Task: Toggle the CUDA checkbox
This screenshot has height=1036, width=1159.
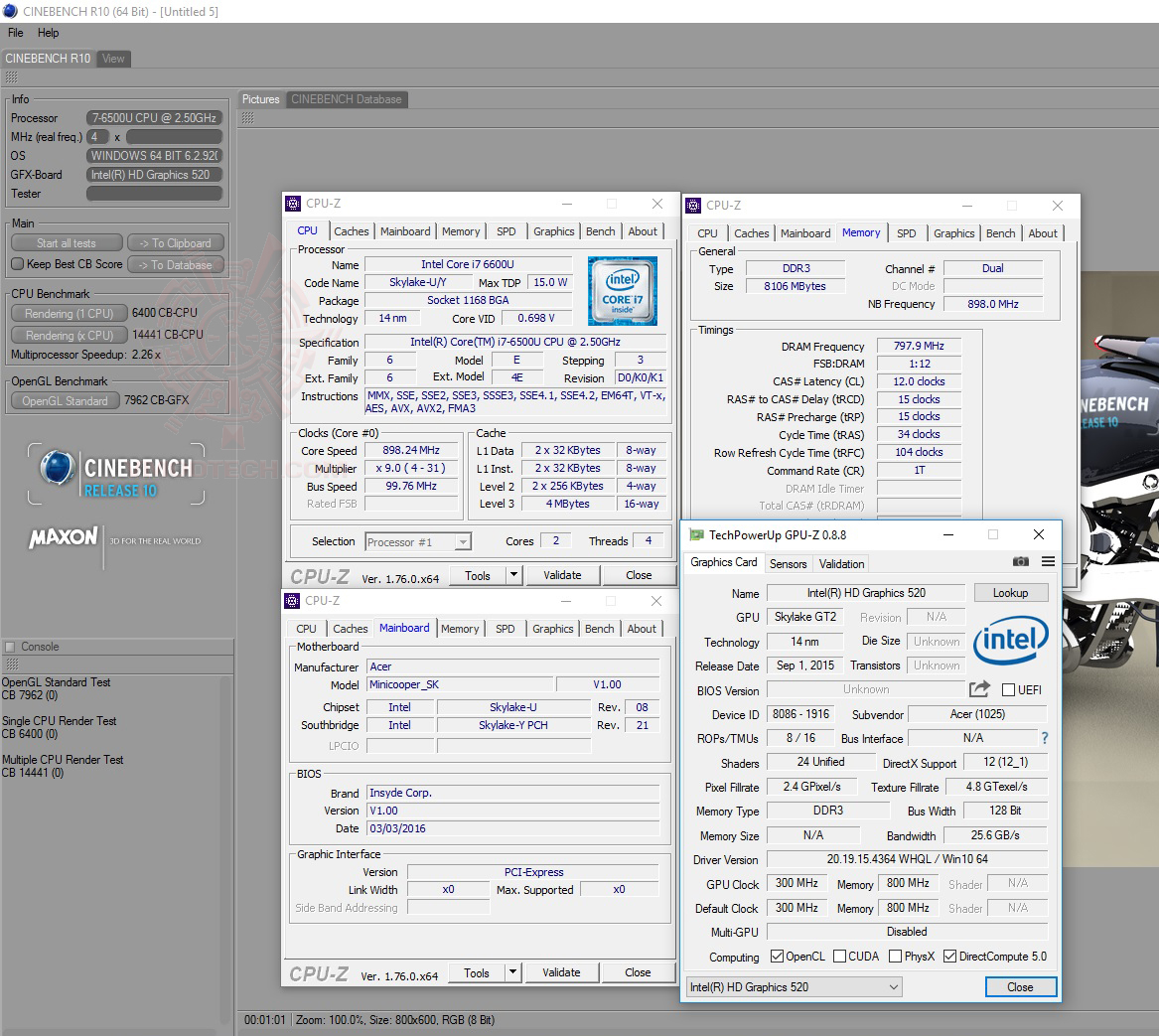Action: pos(839,957)
